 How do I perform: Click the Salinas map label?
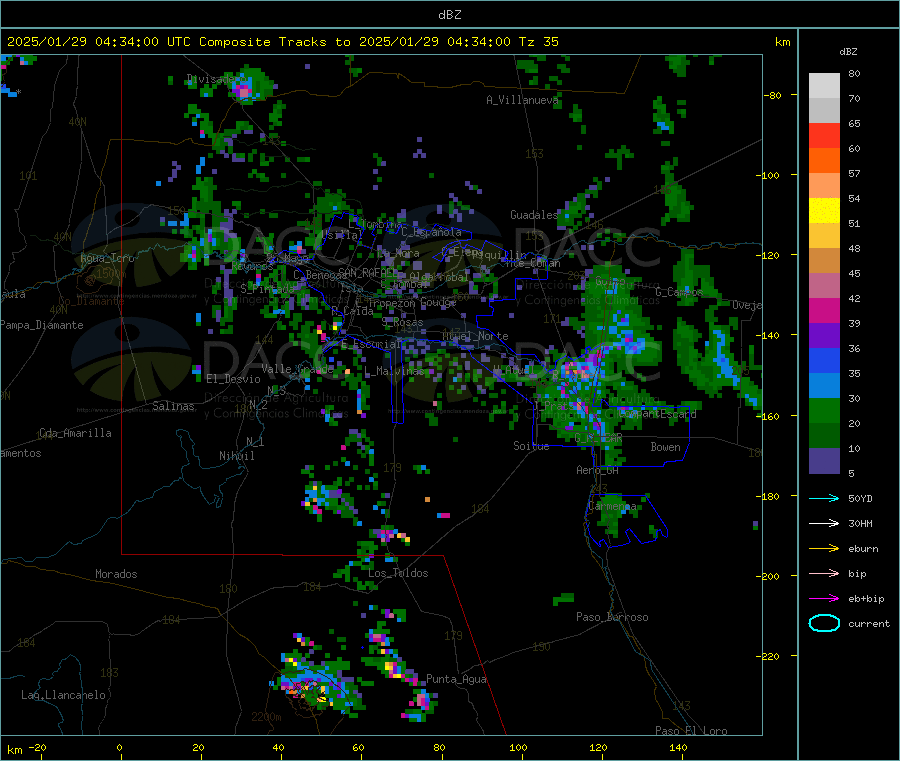click(173, 406)
